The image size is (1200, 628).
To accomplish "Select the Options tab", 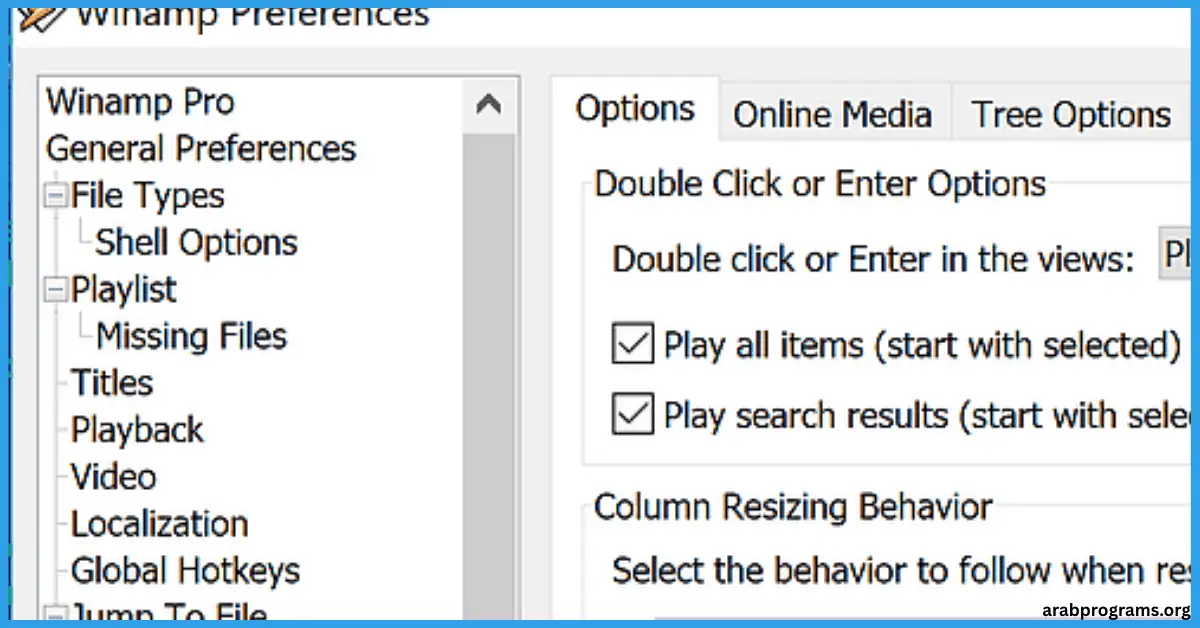I will tap(635, 109).
